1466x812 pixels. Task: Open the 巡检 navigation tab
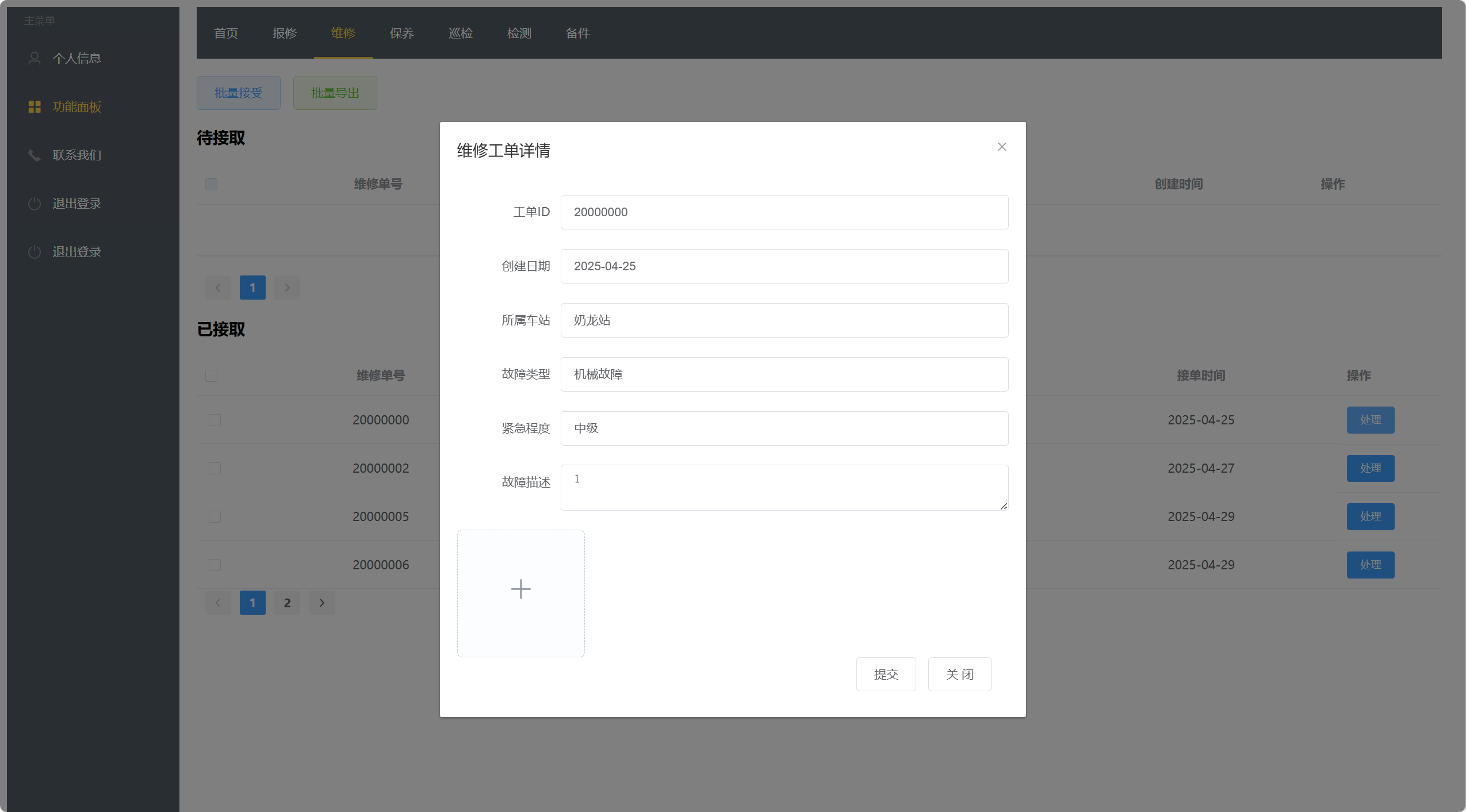coord(460,33)
